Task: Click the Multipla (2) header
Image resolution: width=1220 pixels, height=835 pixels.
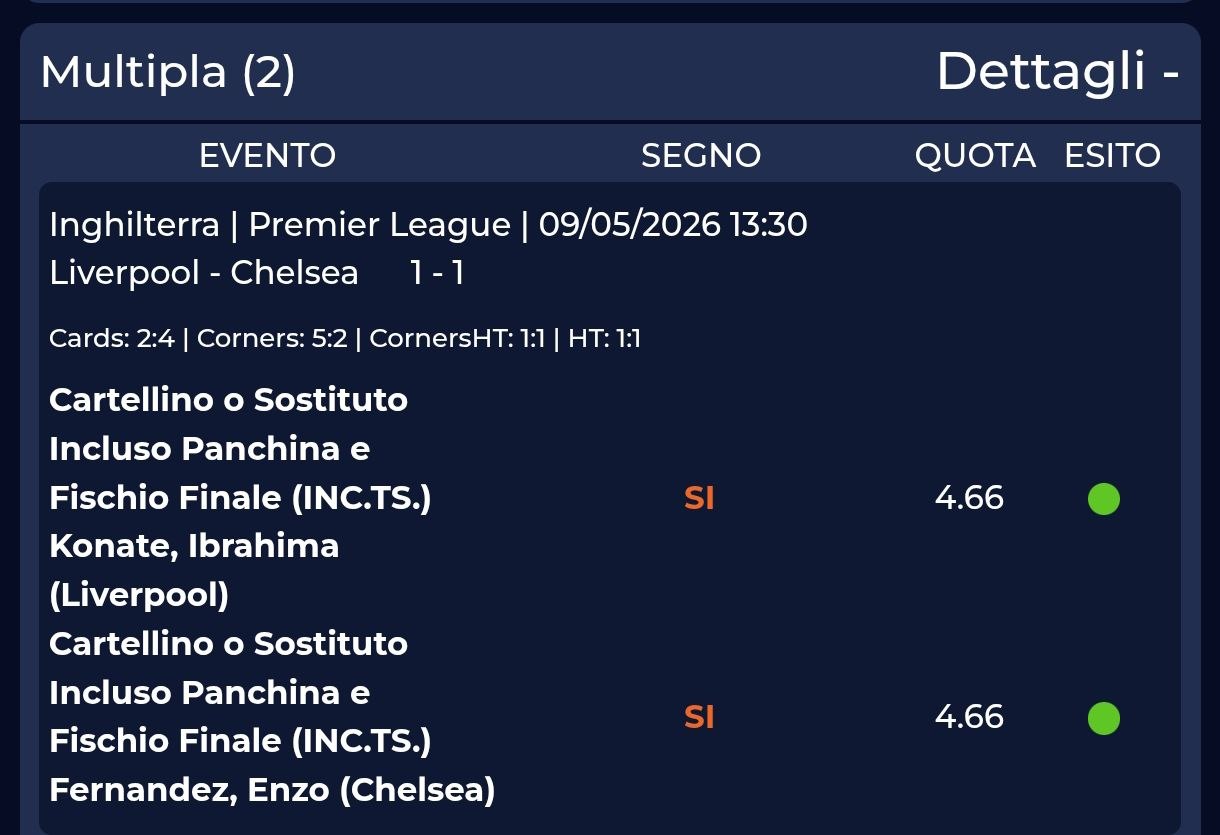Action: pyautogui.click(x=168, y=72)
